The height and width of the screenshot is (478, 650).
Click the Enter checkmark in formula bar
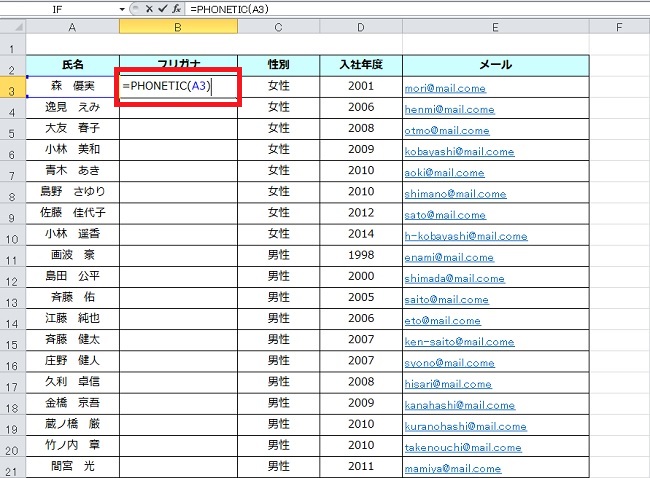coord(162,8)
